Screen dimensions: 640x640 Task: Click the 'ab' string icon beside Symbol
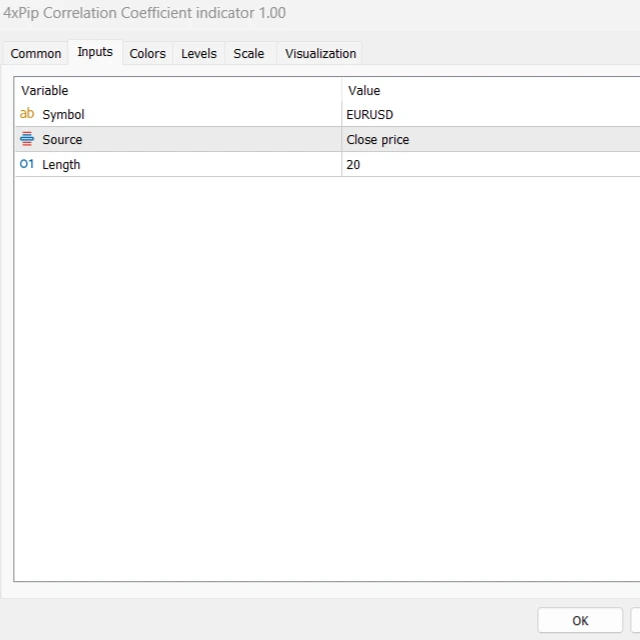point(27,114)
